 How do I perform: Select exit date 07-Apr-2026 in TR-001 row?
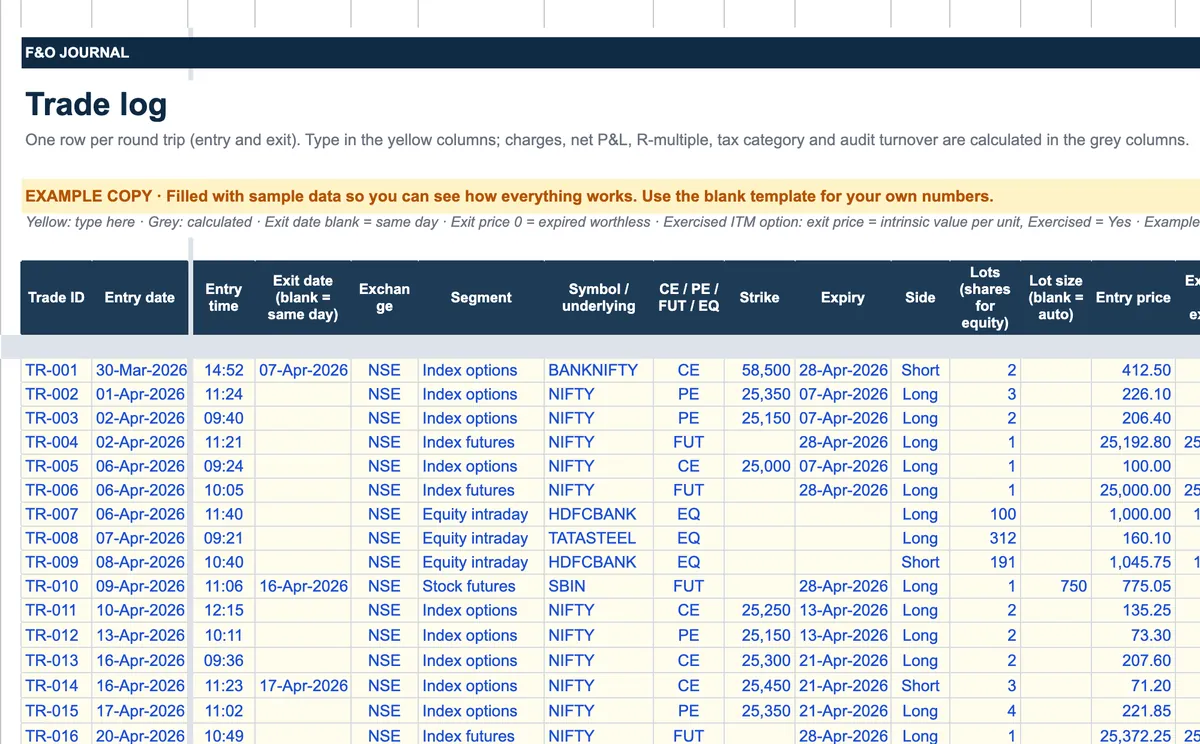click(x=303, y=370)
